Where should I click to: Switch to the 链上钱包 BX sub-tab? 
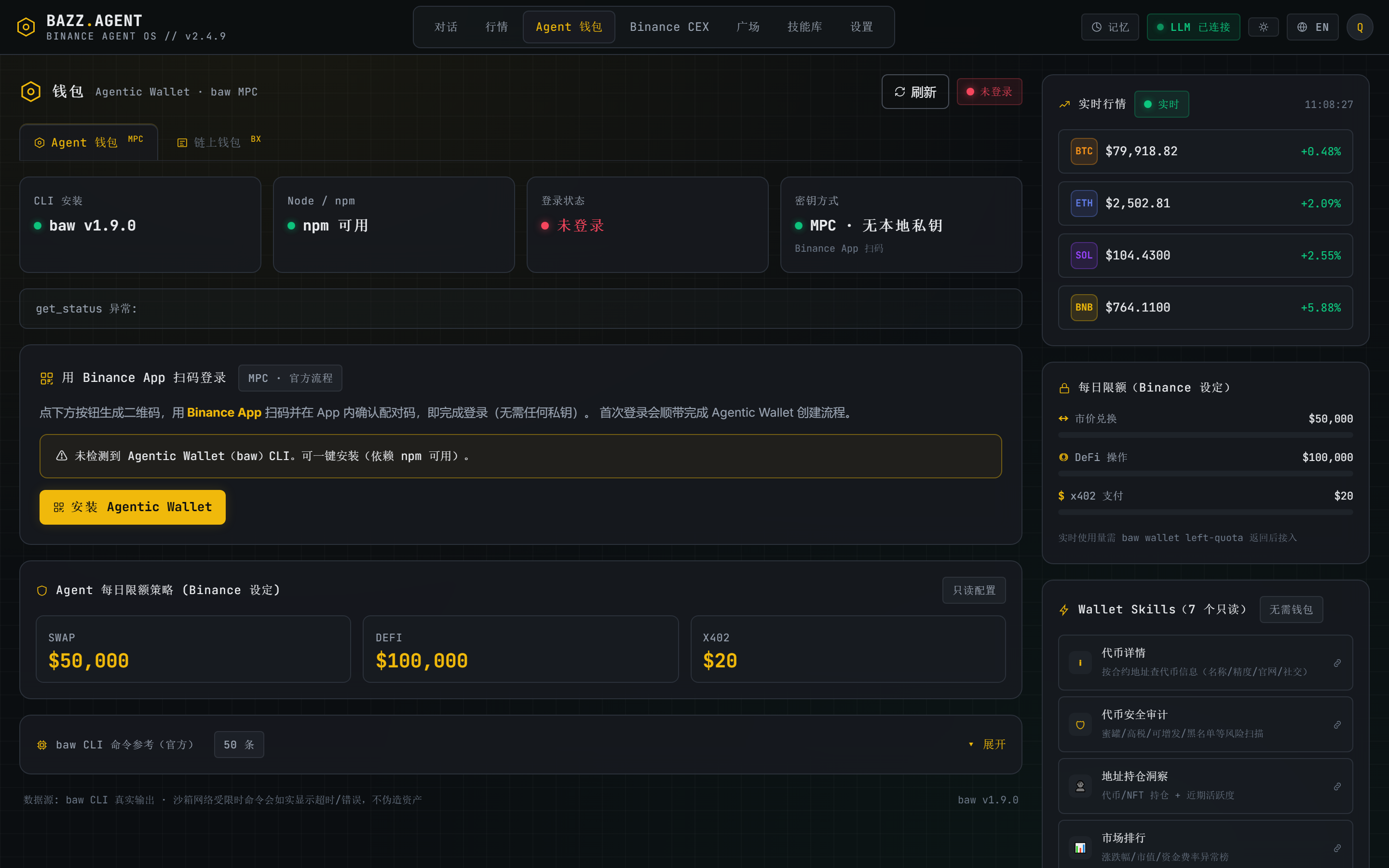tap(218, 142)
